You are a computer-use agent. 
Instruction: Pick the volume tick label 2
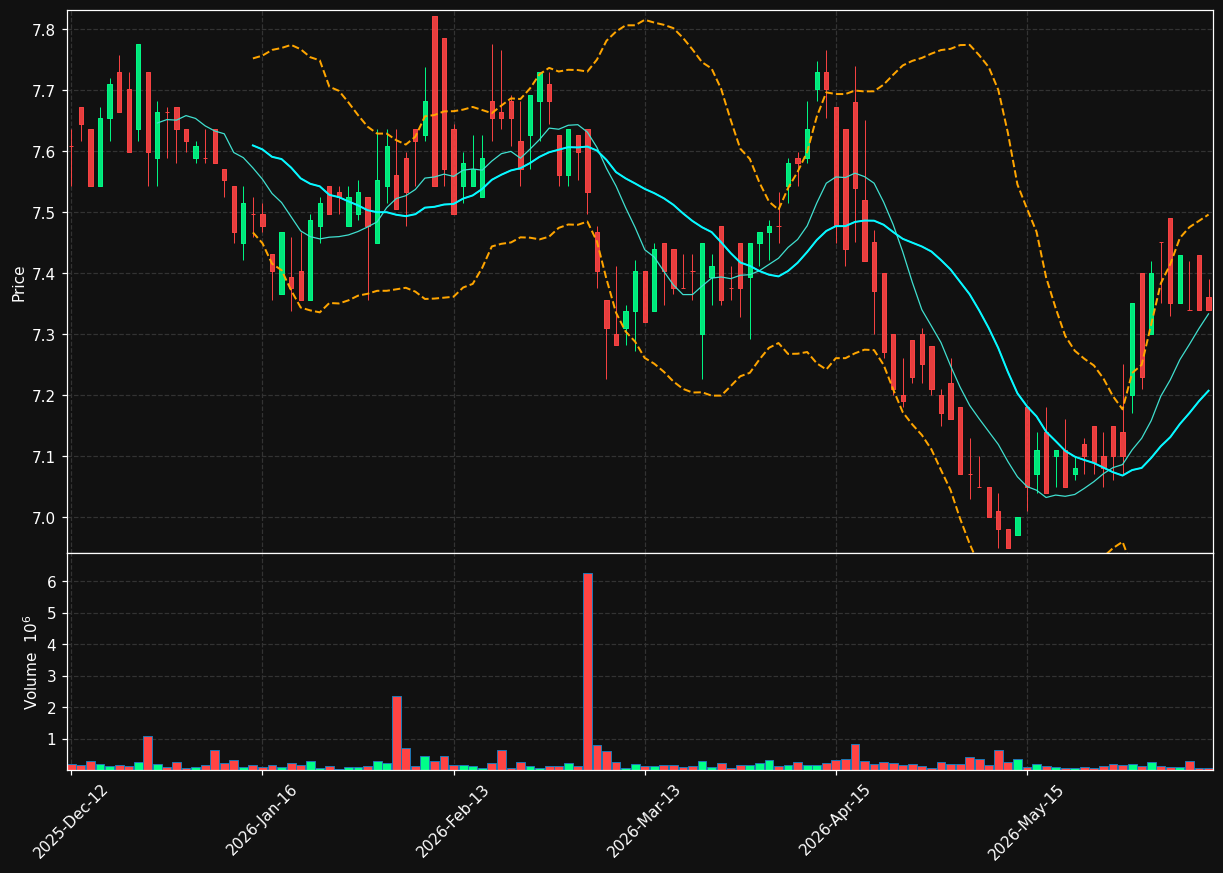tap(52, 708)
